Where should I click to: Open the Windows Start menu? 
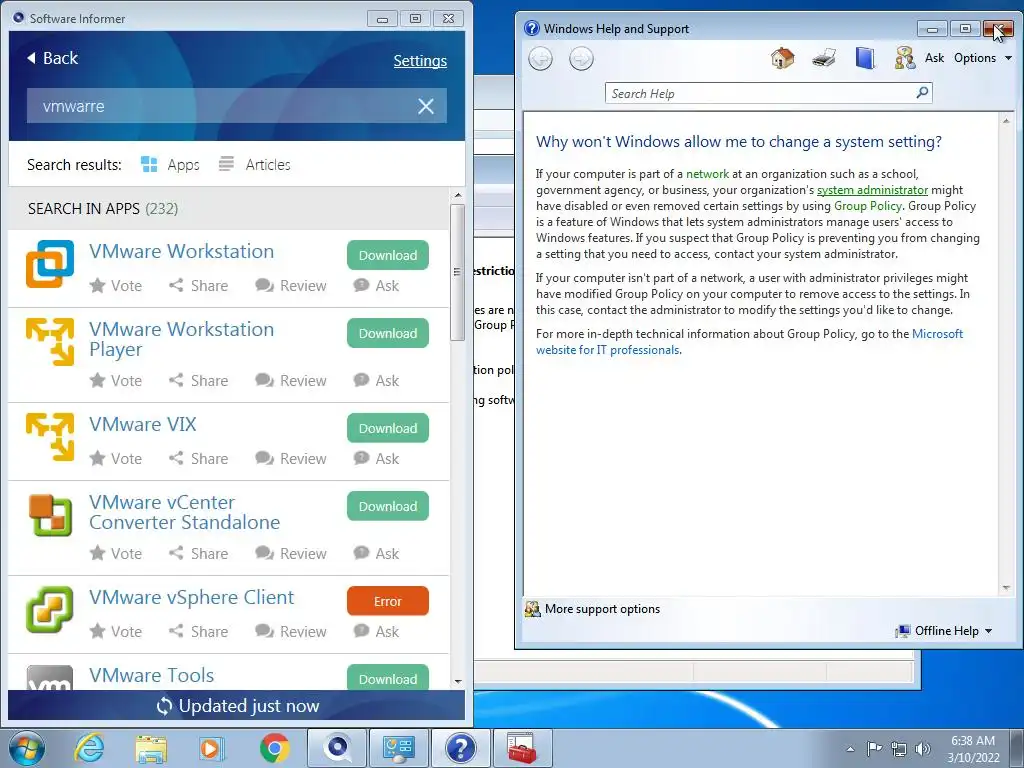27,748
